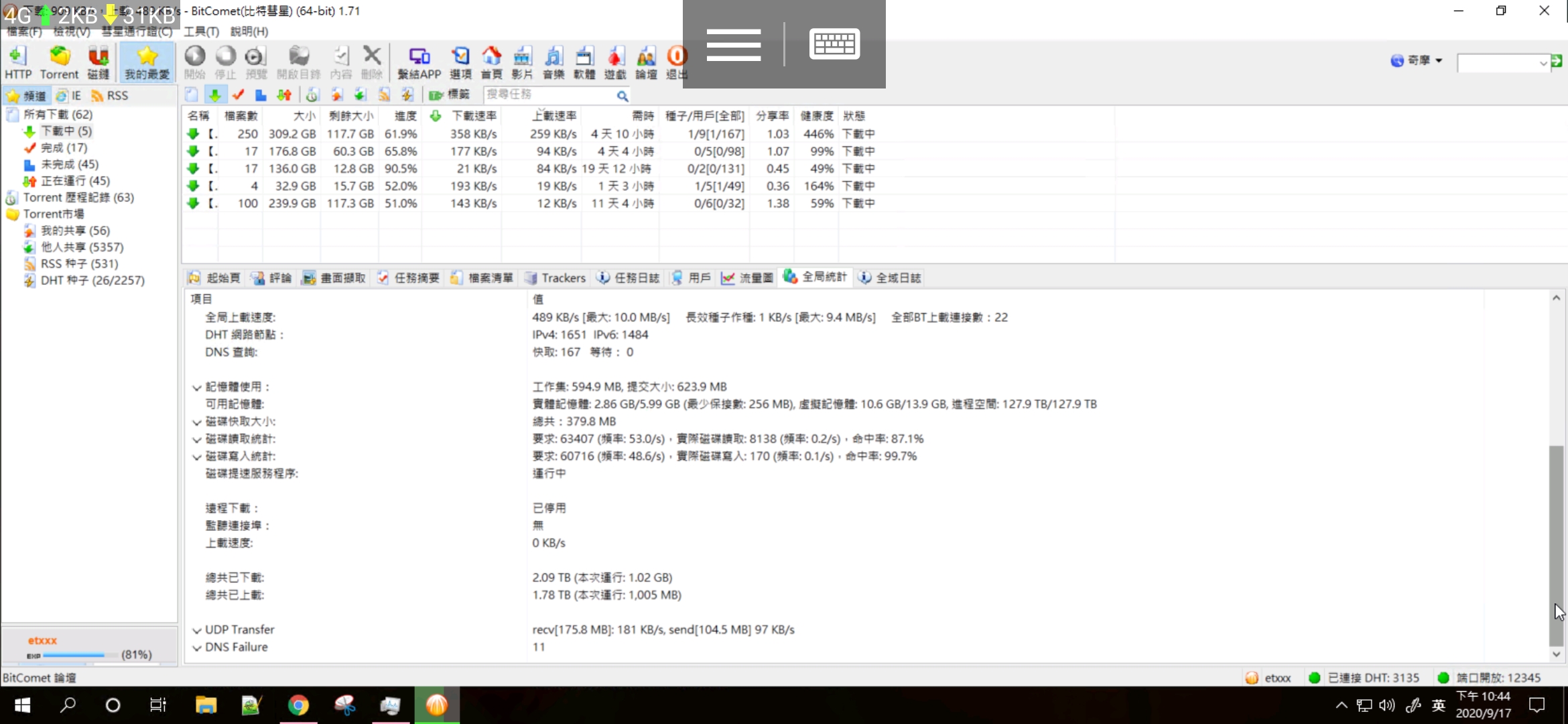
Task: Open the 遊戲 games section icon
Action: pyautogui.click(x=615, y=62)
